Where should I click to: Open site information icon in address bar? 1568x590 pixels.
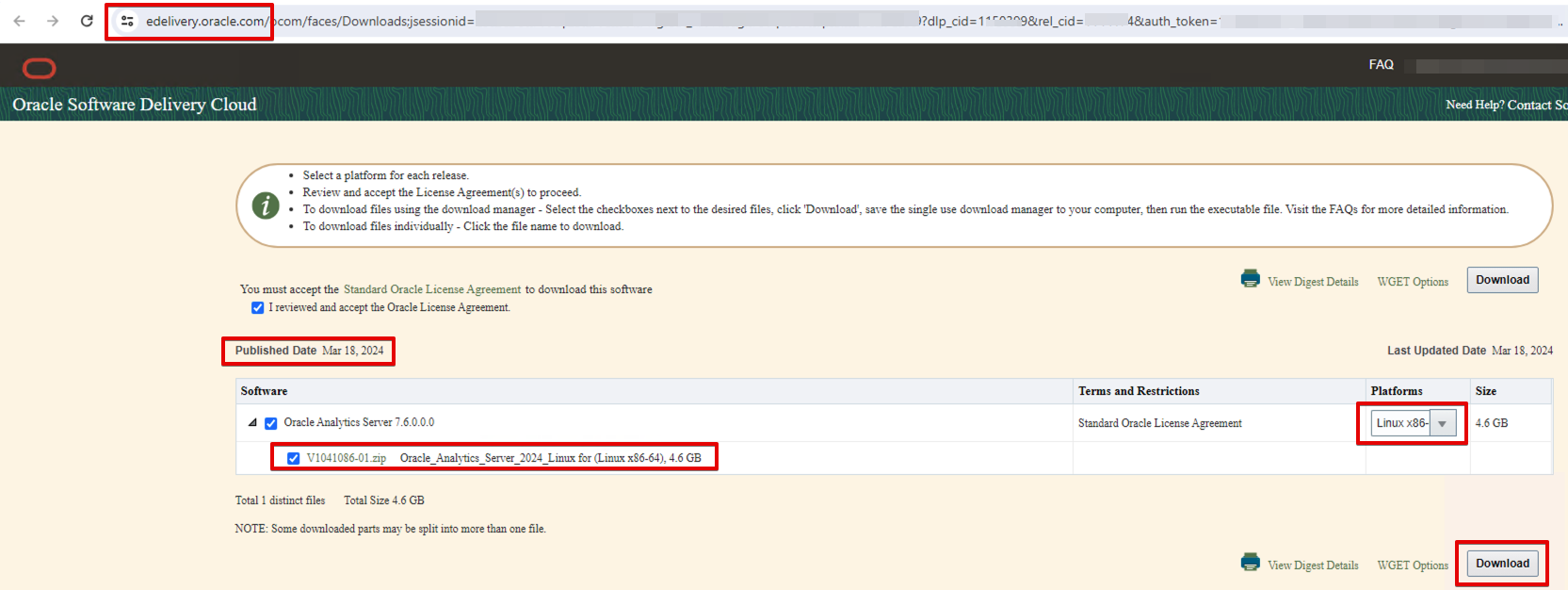(127, 21)
